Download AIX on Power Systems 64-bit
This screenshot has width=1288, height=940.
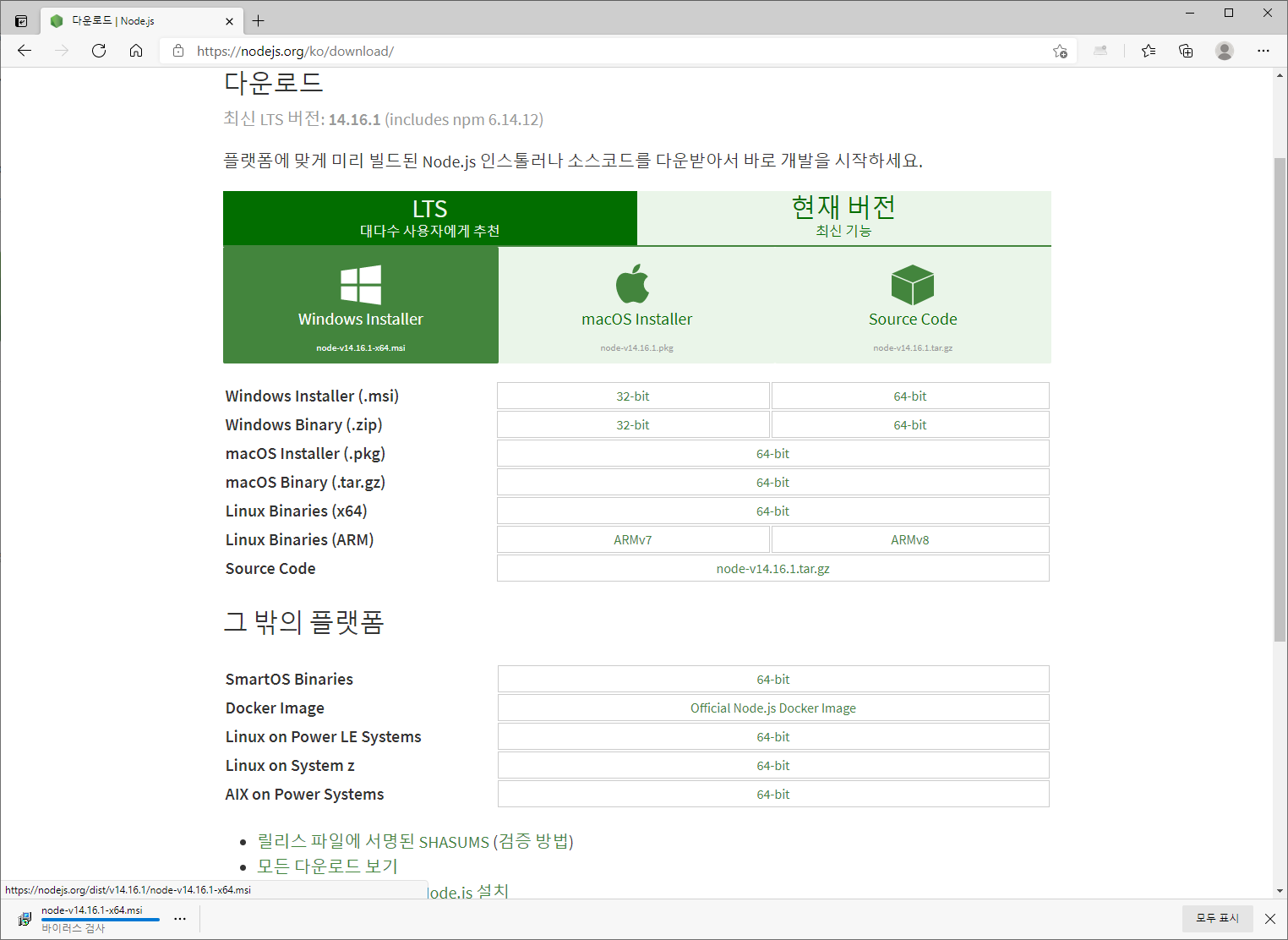click(773, 794)
